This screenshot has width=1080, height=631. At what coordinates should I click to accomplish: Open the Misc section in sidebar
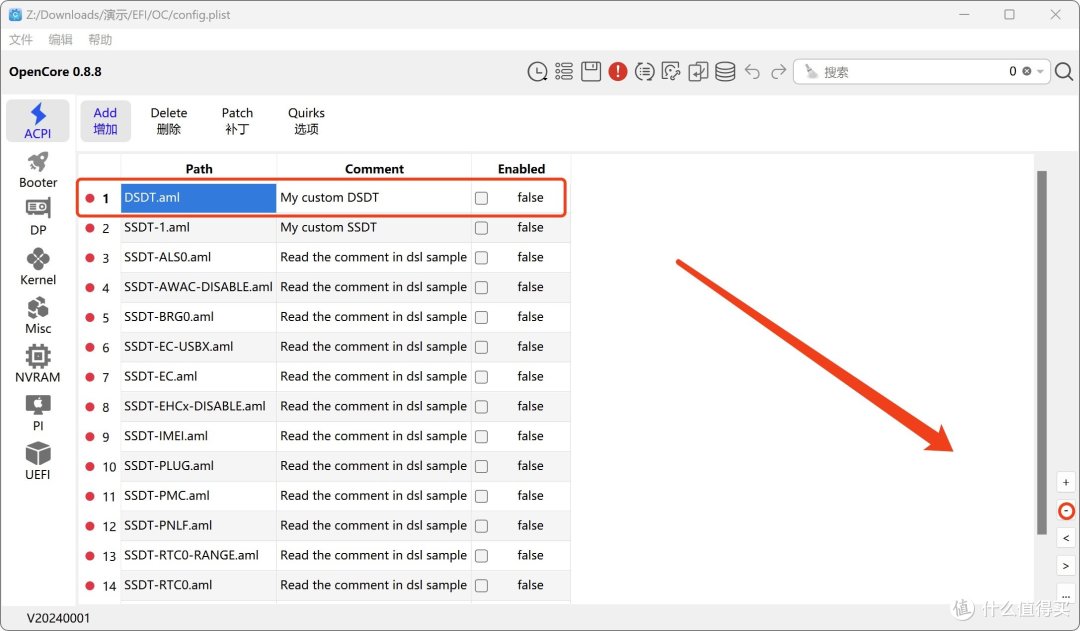coord(38,316)
